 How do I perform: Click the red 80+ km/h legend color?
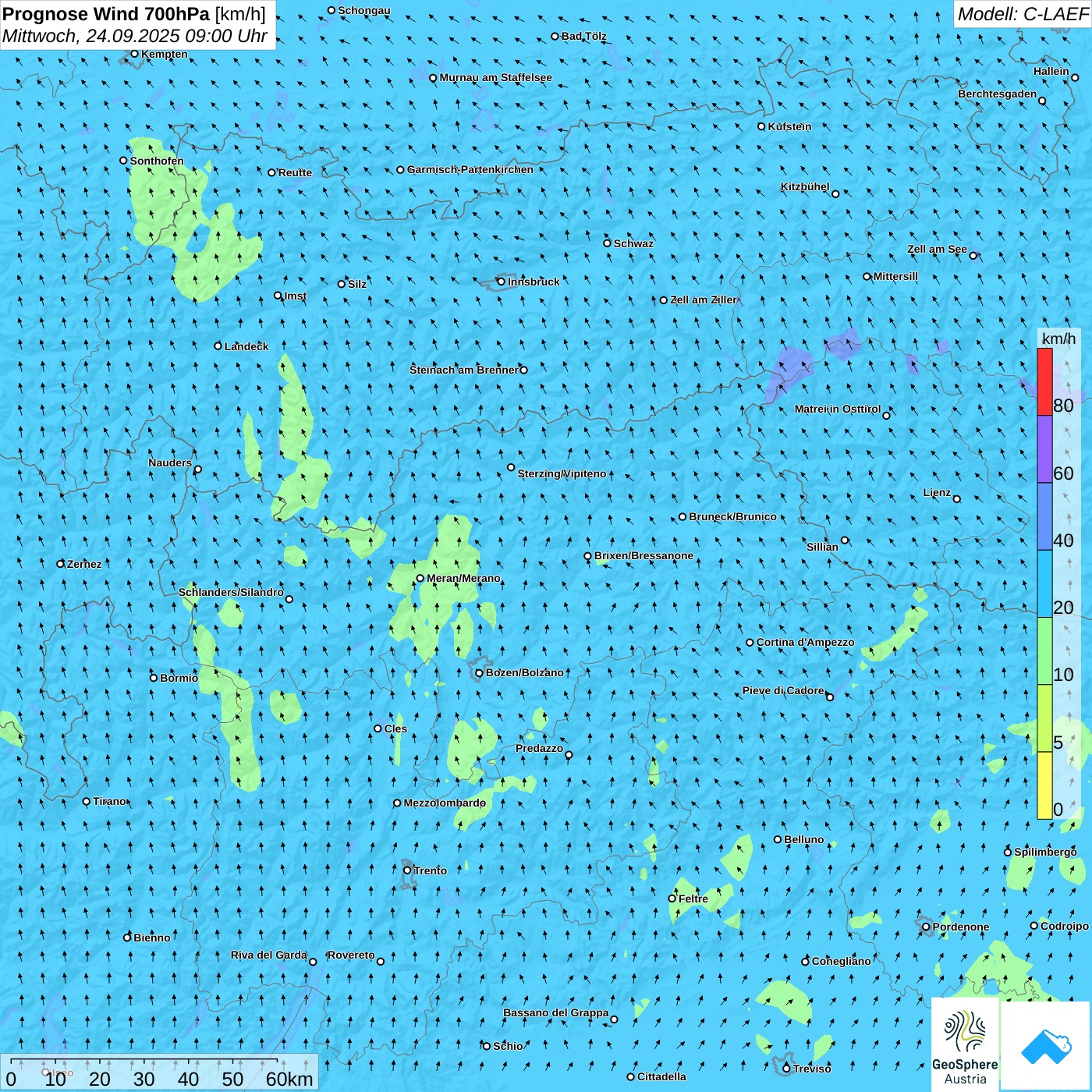coord(1044,381)
